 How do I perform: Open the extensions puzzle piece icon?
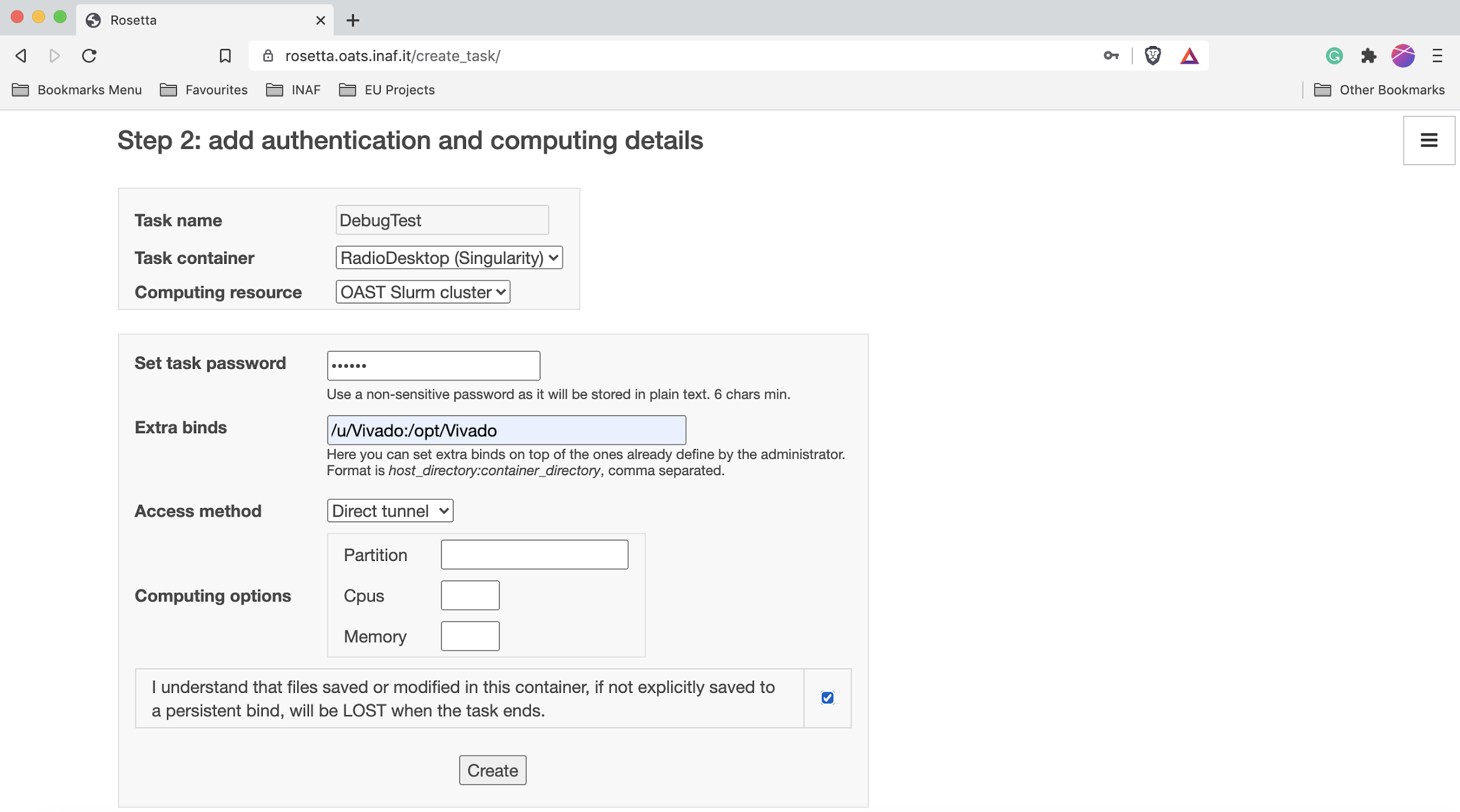coord(1368,56)
